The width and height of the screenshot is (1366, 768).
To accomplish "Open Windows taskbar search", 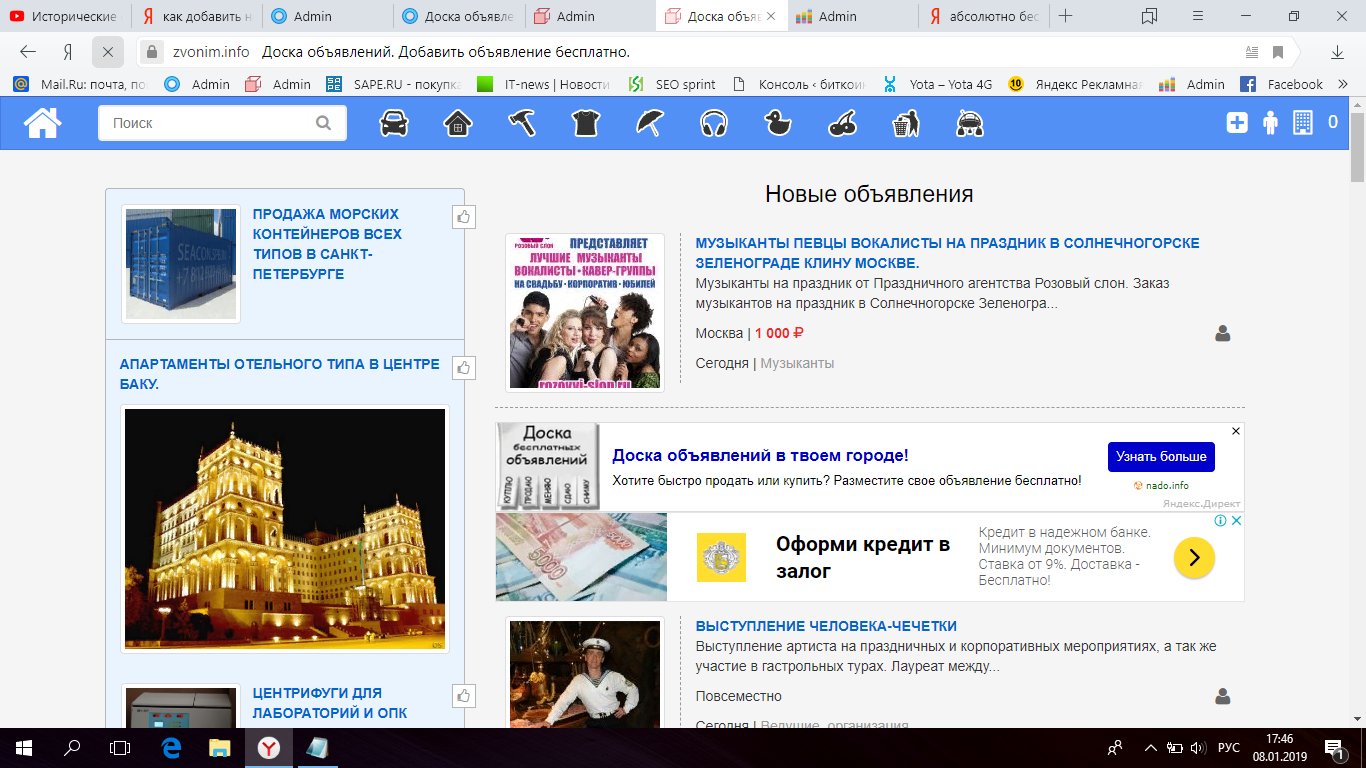I will pyautogui.click(x=72, y=747).
